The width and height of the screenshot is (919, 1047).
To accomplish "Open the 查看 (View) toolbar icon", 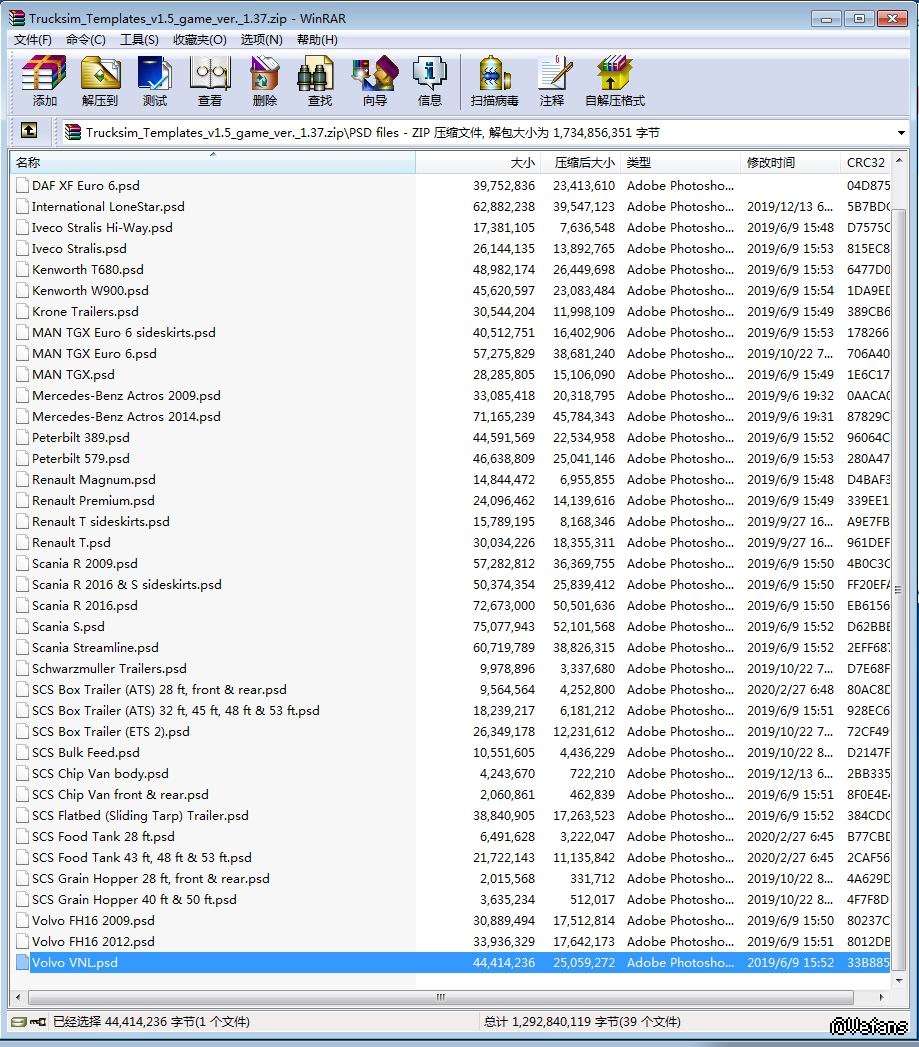I will (x=210, y=80).
